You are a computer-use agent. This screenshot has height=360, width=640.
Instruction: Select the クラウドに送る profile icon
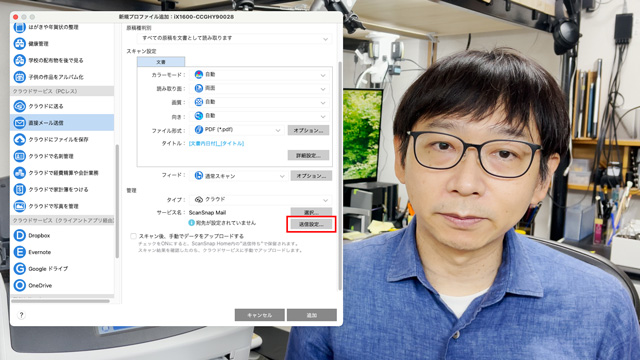(20, 106)
